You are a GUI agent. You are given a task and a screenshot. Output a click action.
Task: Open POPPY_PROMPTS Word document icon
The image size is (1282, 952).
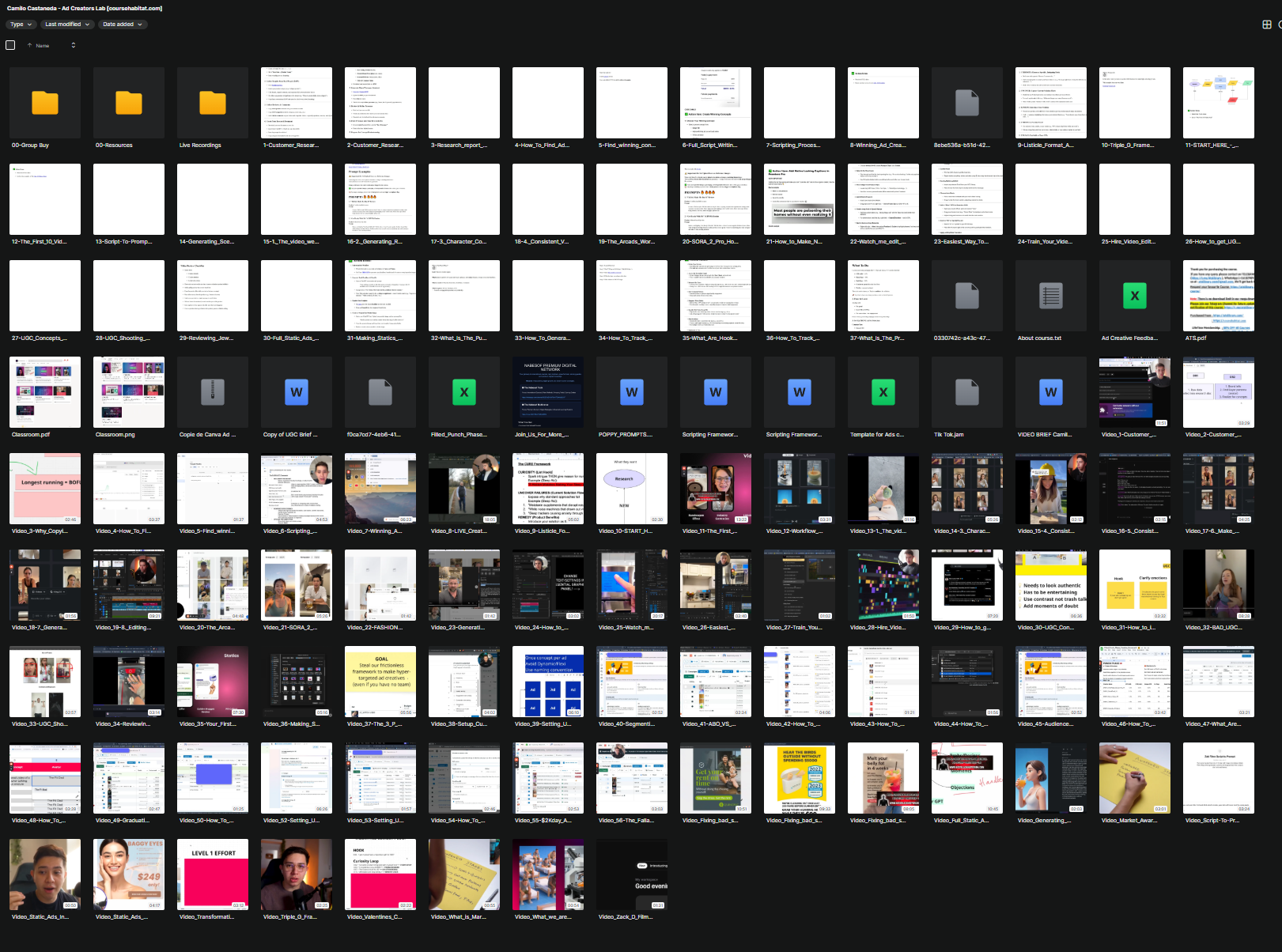pos(632,392)
